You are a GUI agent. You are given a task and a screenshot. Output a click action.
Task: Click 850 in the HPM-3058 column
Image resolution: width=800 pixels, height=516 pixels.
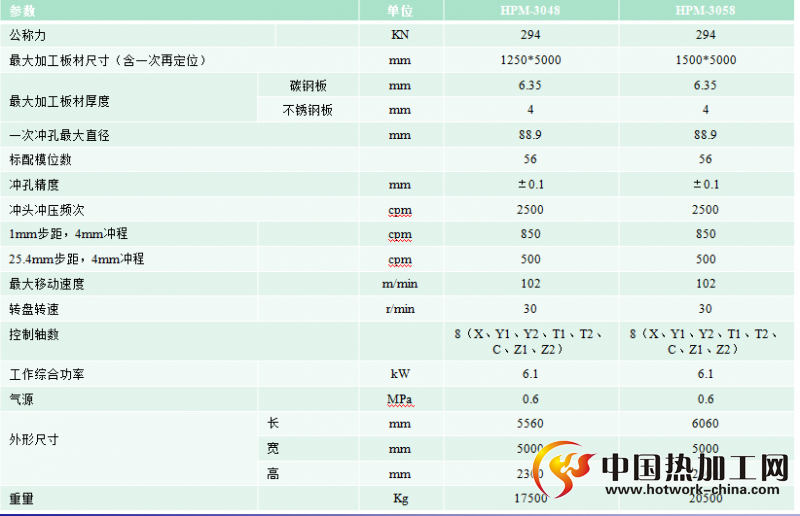tap(706, 234)
